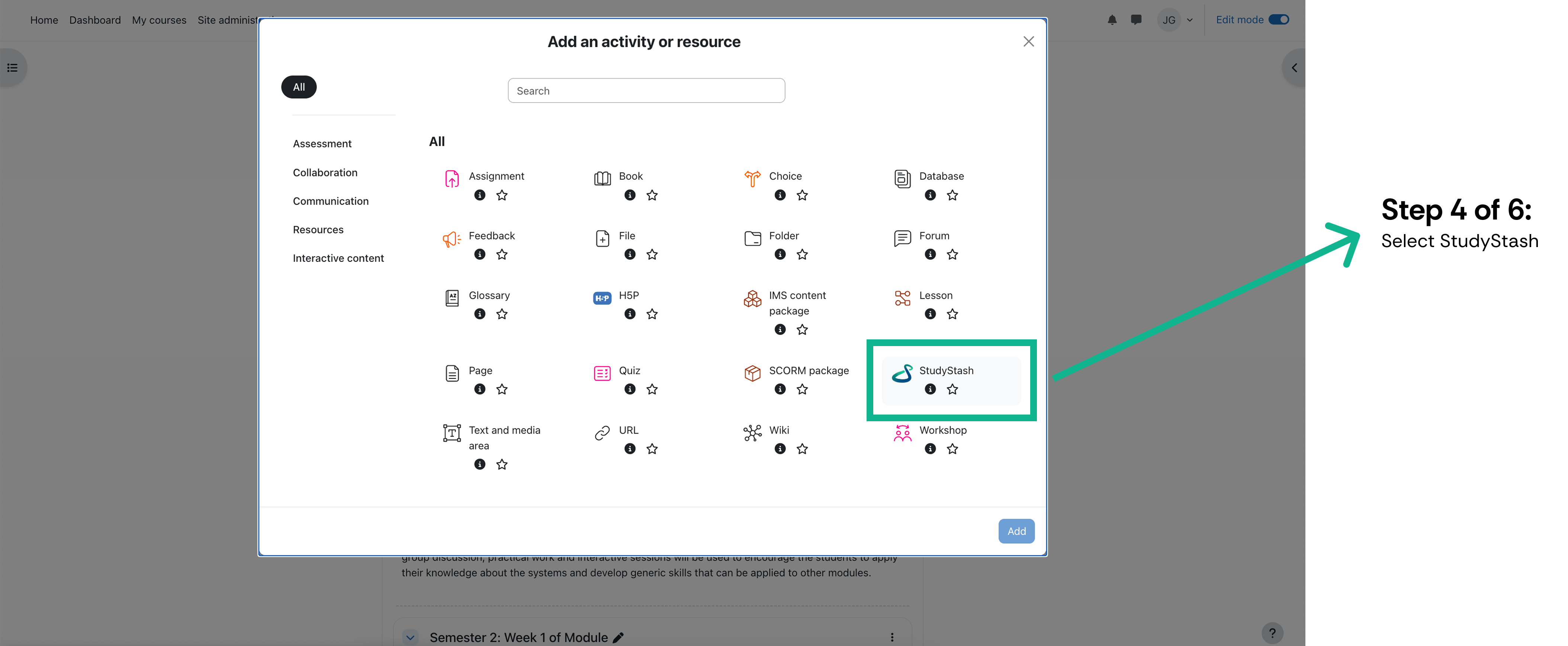Open My courses link

click(x=159, y=20)
